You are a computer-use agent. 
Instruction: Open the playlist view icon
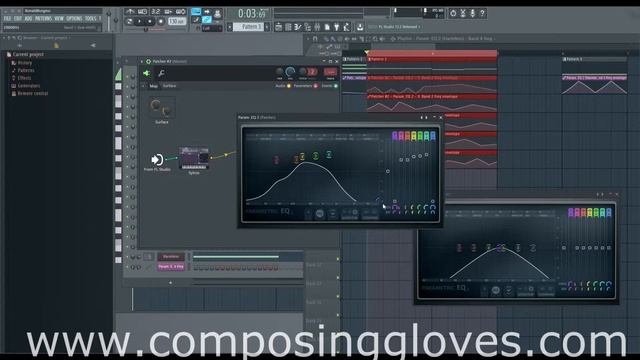click(x=278, y=27)
